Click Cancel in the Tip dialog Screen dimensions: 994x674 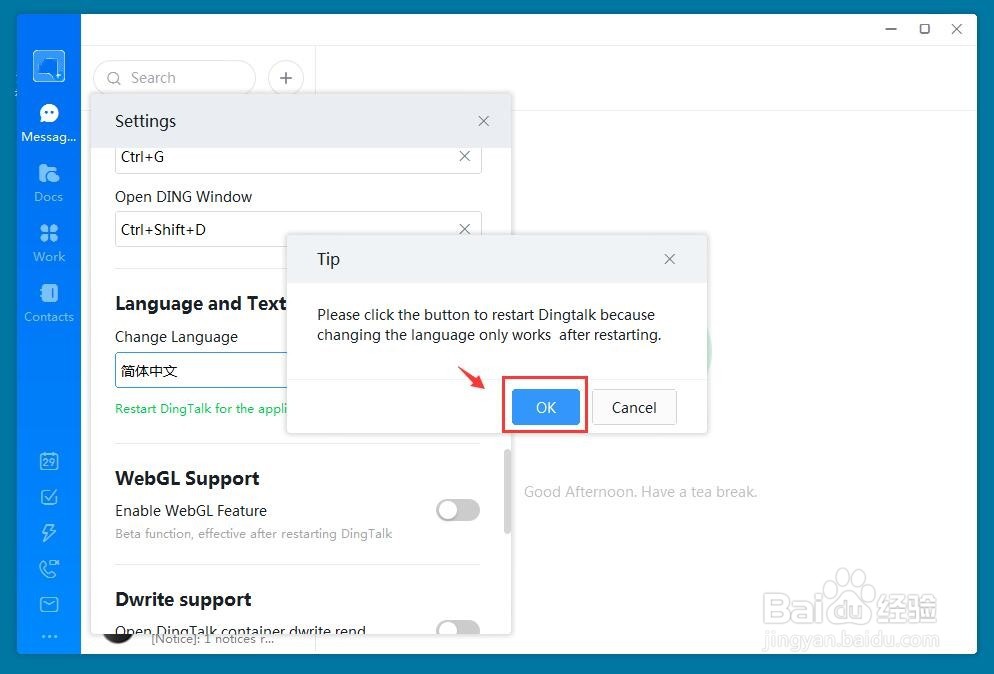pos(634,407)
